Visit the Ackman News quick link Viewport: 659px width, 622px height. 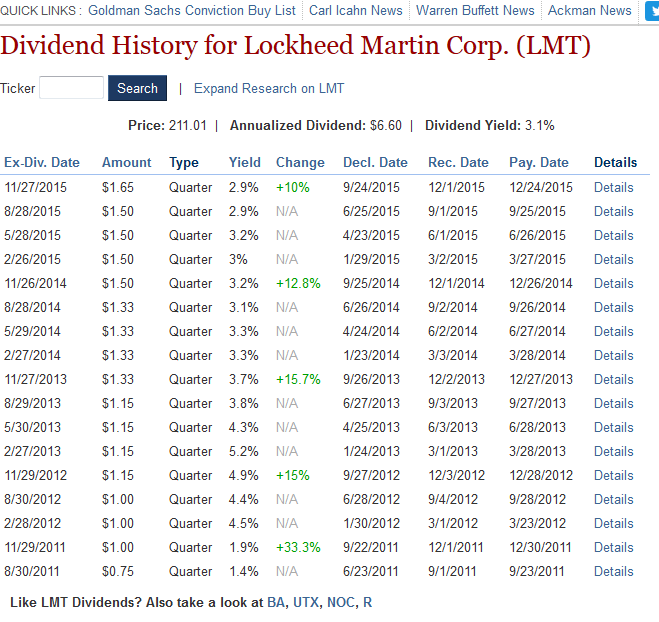click(x=590, y=10)
